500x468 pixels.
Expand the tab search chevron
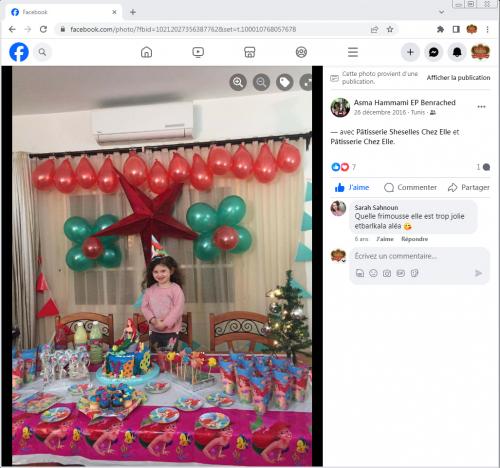[x=442, y=12]
